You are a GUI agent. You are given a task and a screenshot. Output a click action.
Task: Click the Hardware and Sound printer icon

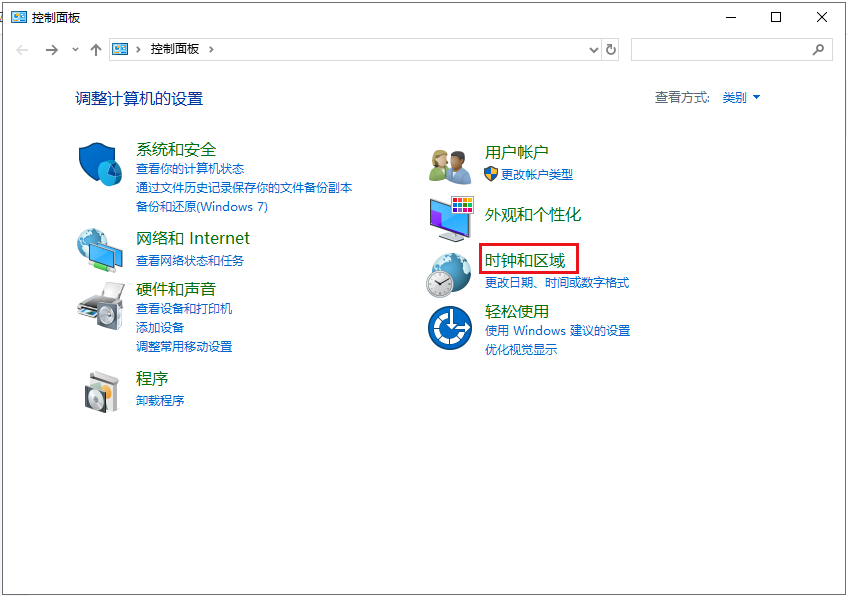coord(100,303)
